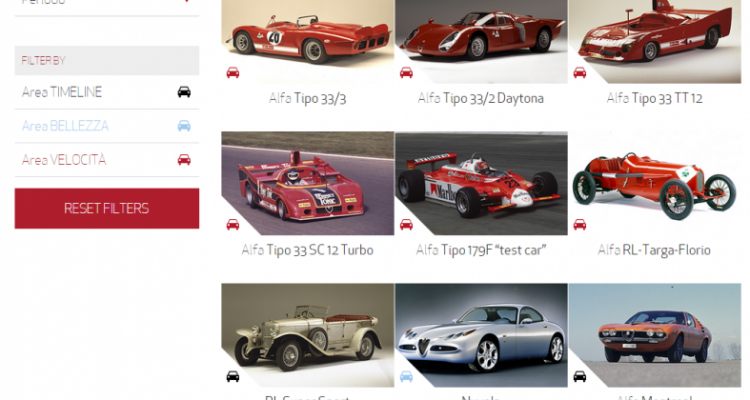Click red car badge on Alfa Tipo 33/3 card

pos(232,72)
